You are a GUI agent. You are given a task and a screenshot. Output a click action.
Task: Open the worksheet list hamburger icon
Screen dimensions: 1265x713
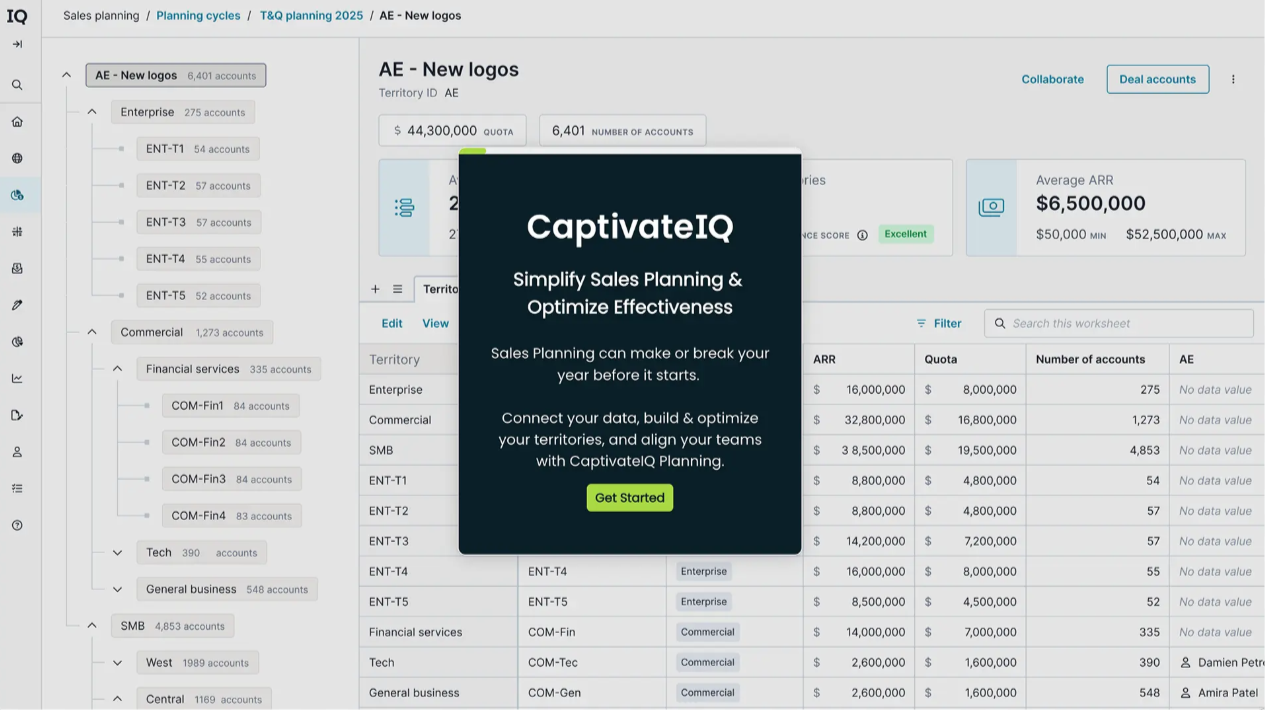(x=397, y=289)
